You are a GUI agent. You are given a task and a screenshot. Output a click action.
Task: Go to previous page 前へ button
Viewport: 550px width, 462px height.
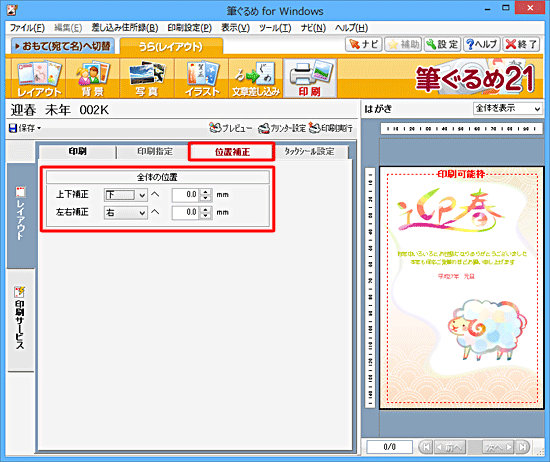click(x=450, y=447)
